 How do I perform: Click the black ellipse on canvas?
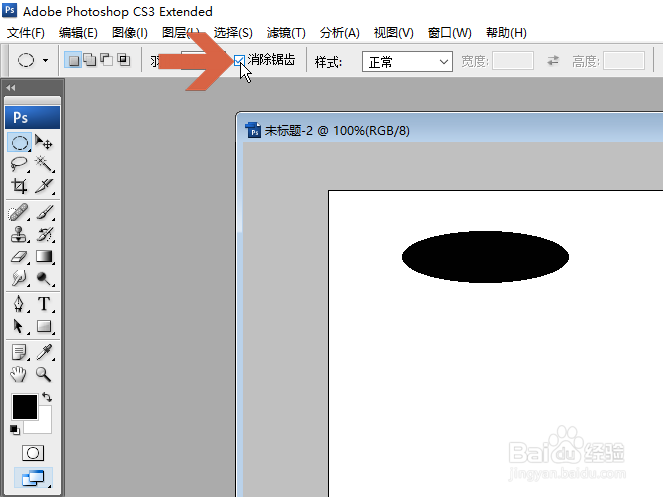pos(485,257)
